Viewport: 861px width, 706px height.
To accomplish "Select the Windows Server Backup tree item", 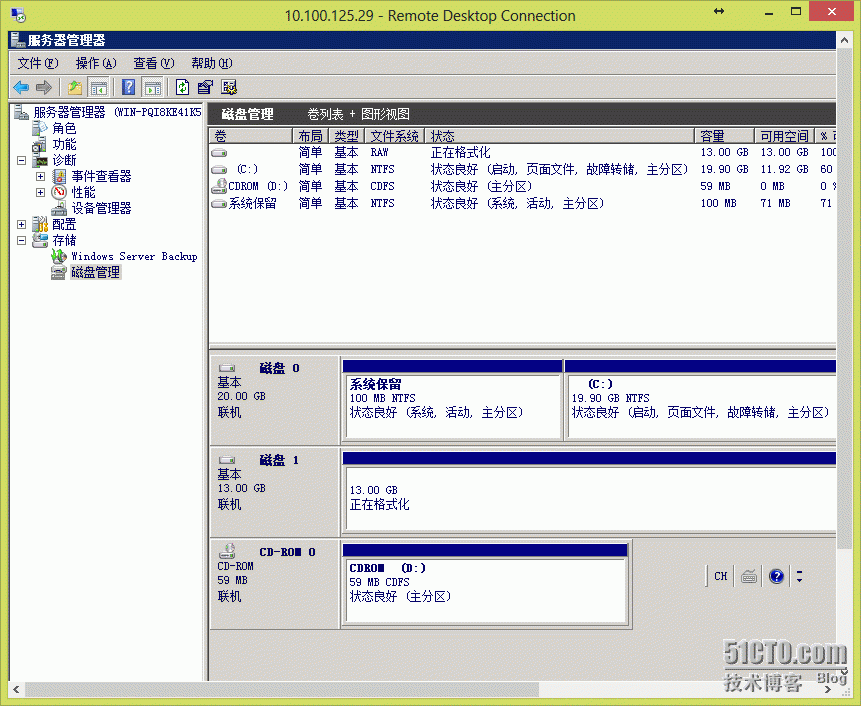I will [134, 256].
